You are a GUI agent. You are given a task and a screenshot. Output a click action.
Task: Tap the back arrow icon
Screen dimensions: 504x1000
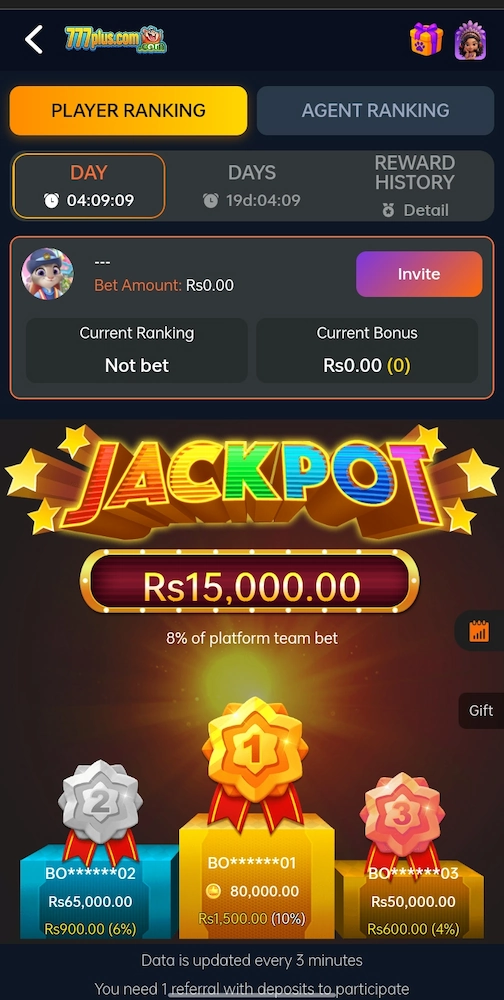point(34,40)
